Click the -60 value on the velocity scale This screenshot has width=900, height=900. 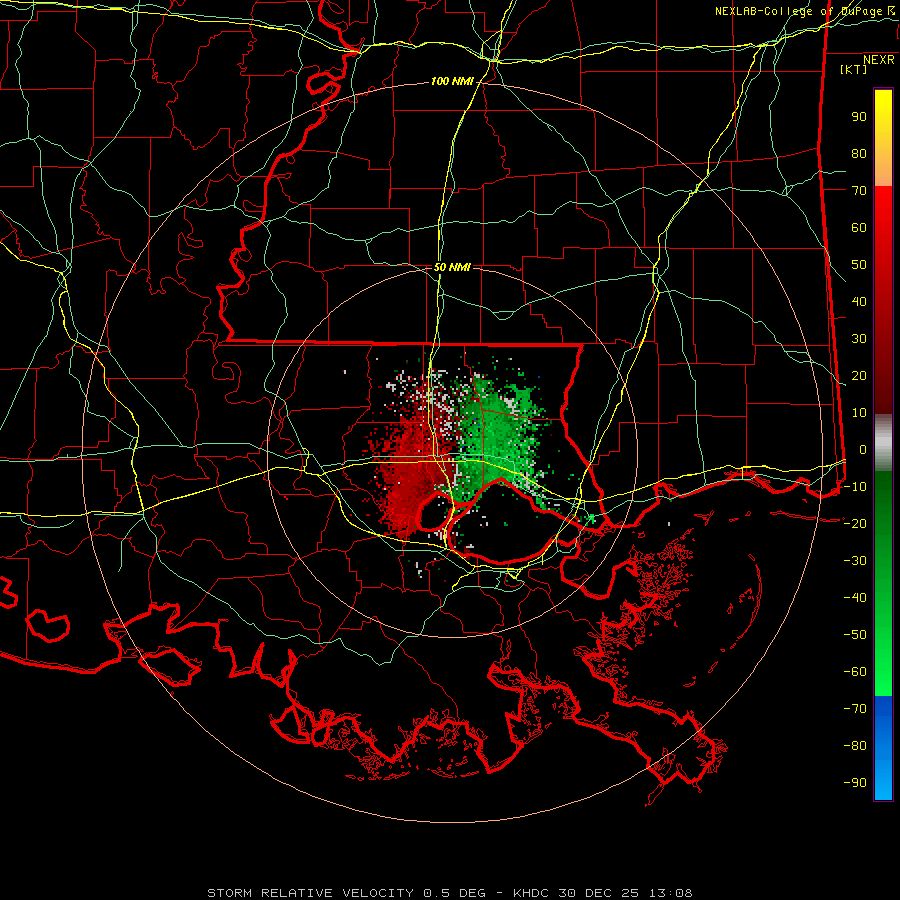click(x=855, y=672)
